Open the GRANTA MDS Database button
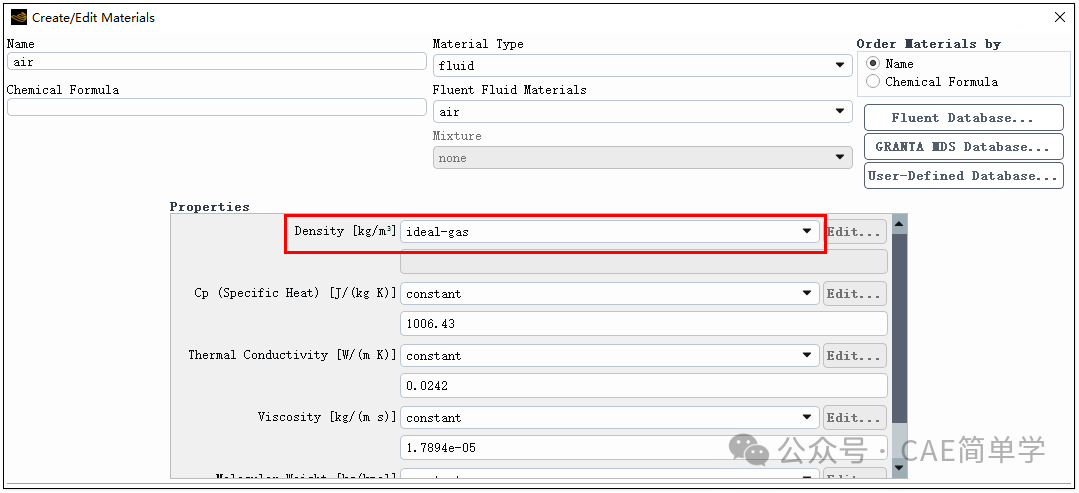 point(963,147)
